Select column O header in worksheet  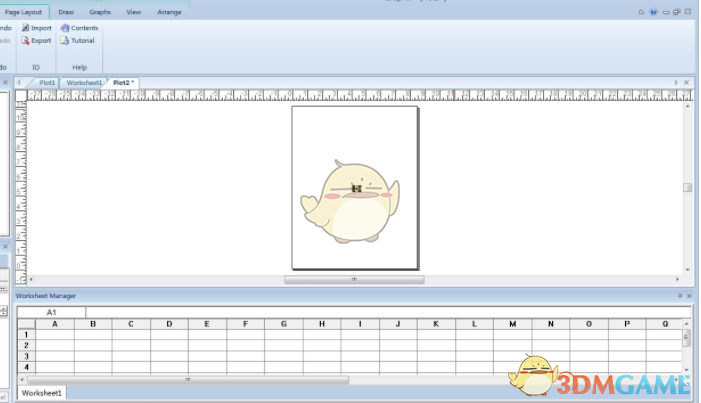[x=589, y=324]
